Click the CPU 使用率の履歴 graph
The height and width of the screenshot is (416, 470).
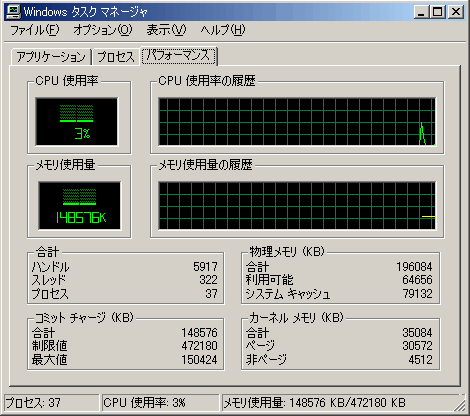tap(297, 122)
